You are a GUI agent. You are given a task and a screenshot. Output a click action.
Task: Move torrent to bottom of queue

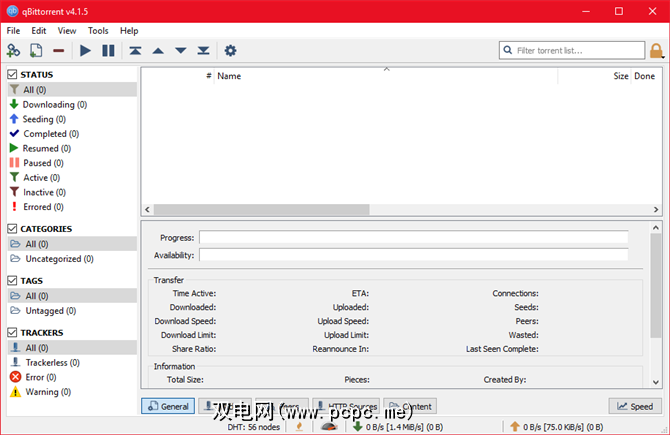pos(203,50)
